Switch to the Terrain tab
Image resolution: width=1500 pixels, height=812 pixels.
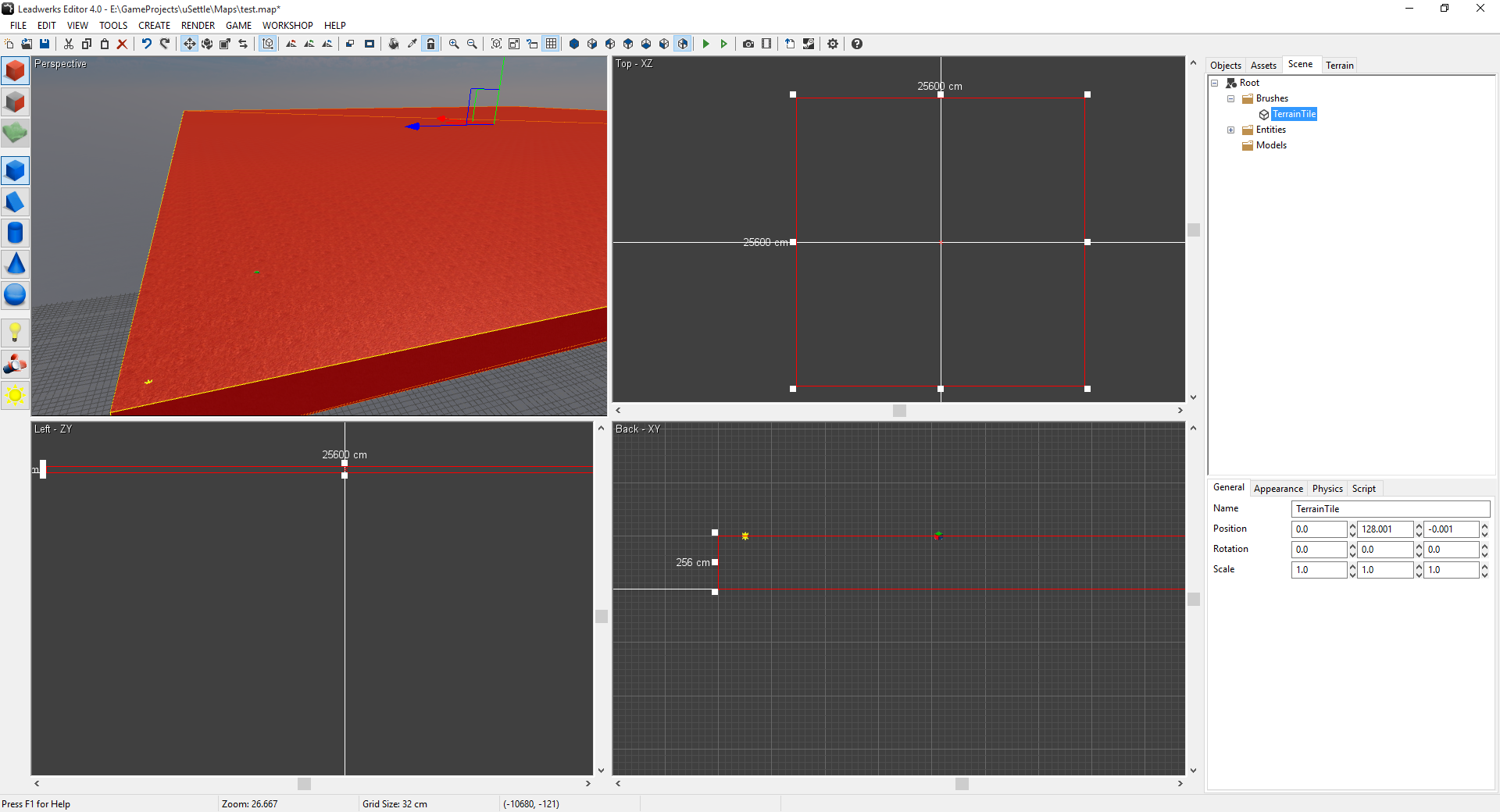click(1339, 66)
